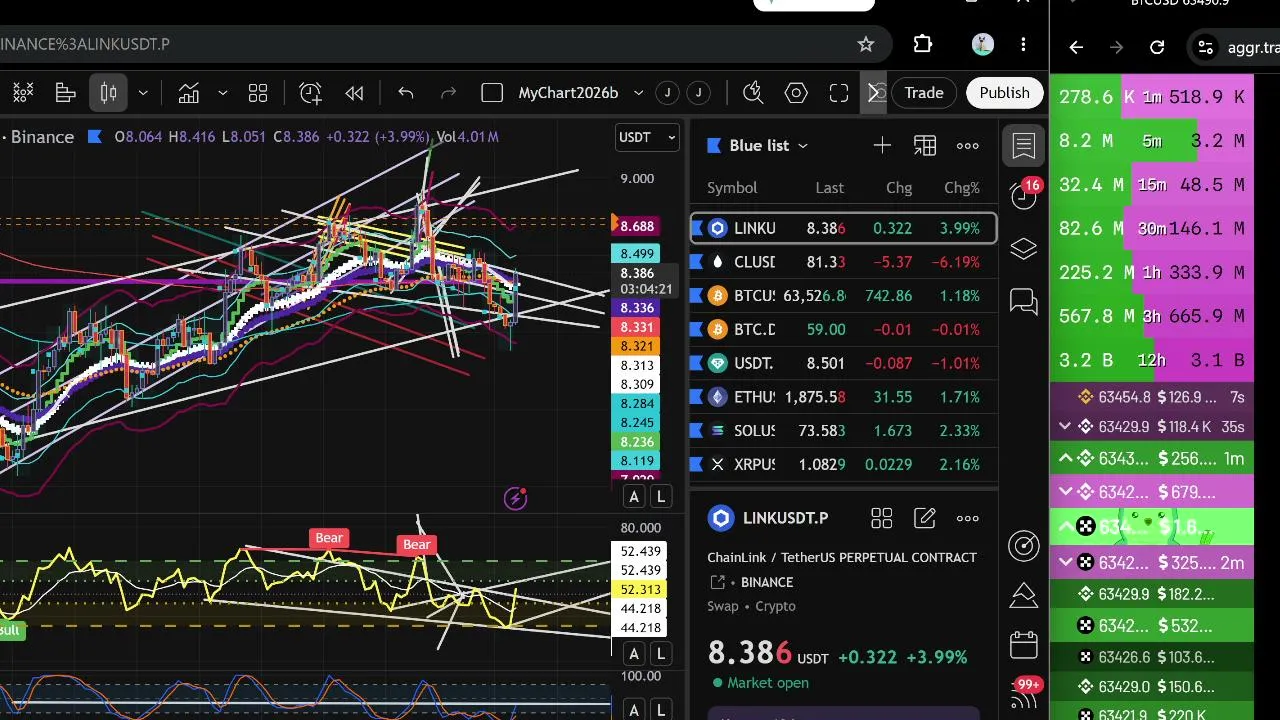
Task: Expand the chart type dropdown arrow
Action: pyautogui.click(x=143, y=93)
